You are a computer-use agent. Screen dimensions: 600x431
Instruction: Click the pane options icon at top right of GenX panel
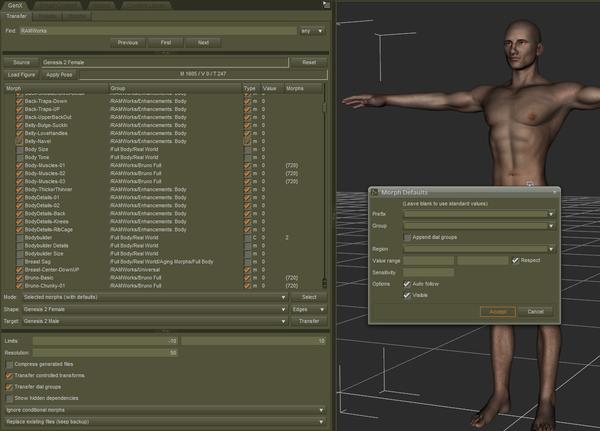[327, 5]
